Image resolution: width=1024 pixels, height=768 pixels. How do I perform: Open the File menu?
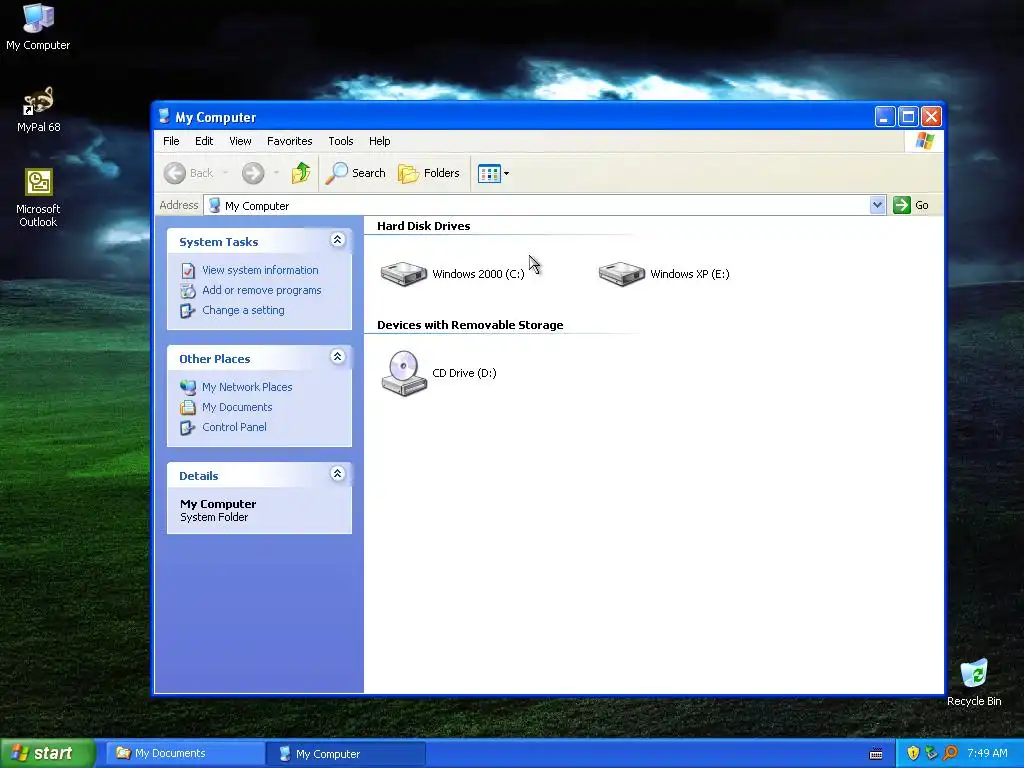click(x=171, y=141)
